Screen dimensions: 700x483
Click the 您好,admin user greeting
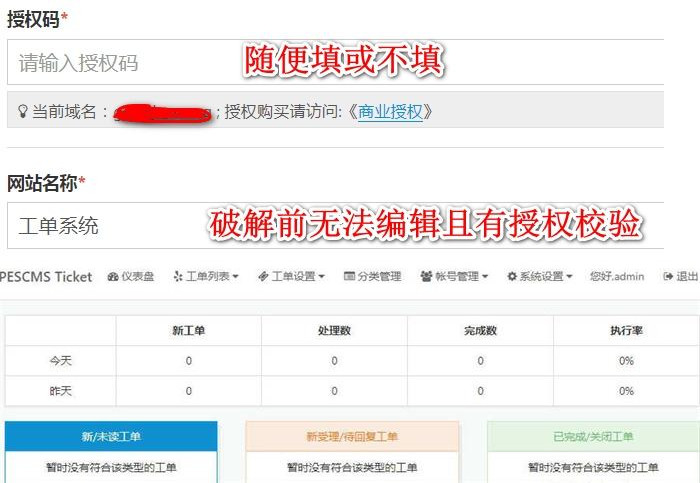point(617,277)
